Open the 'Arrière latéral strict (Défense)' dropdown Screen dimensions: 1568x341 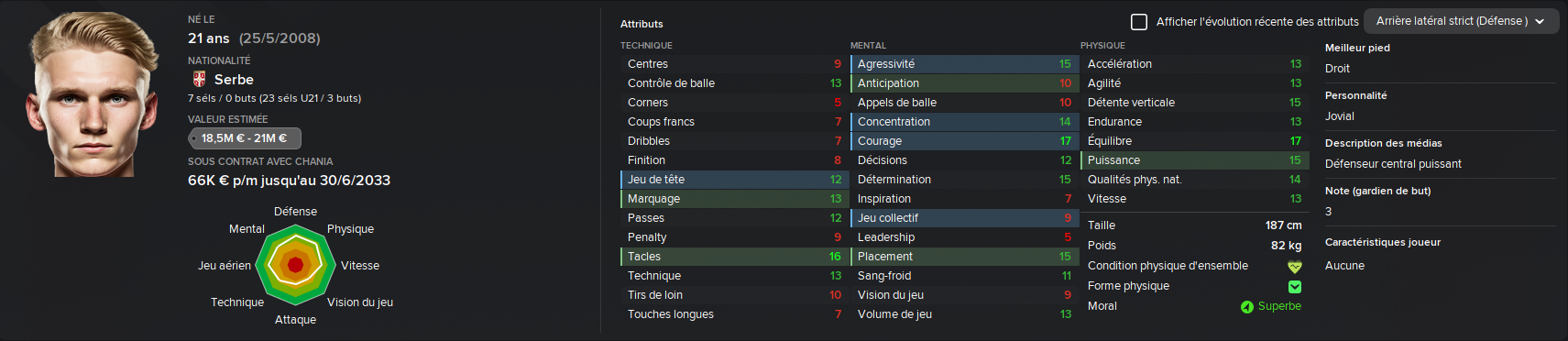[1461, 21]
